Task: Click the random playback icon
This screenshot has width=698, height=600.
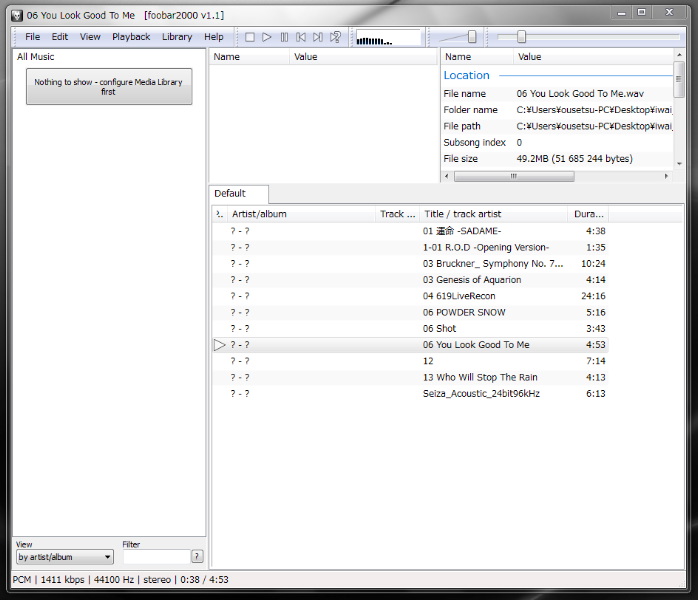Action: click(336, 37)
